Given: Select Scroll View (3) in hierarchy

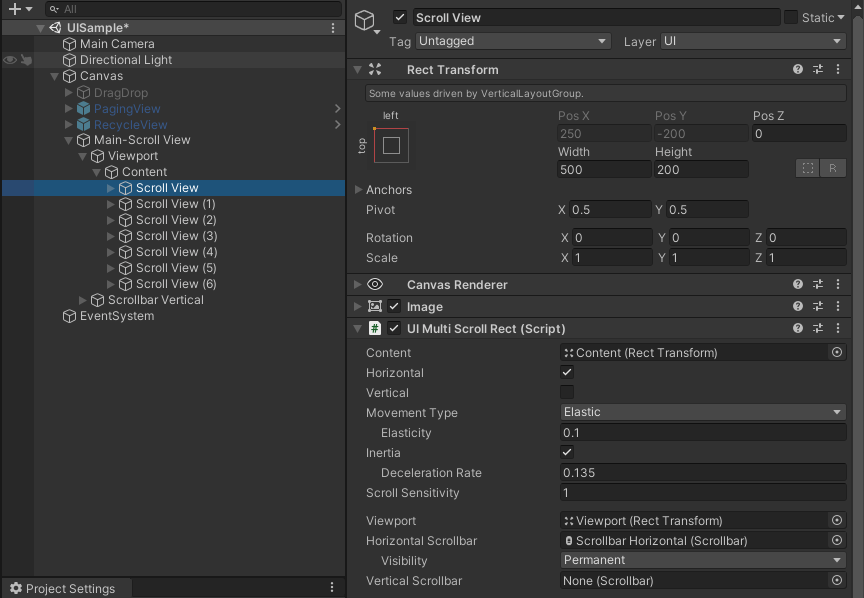Looking at the screenshot, I should [x=176, y=236].
